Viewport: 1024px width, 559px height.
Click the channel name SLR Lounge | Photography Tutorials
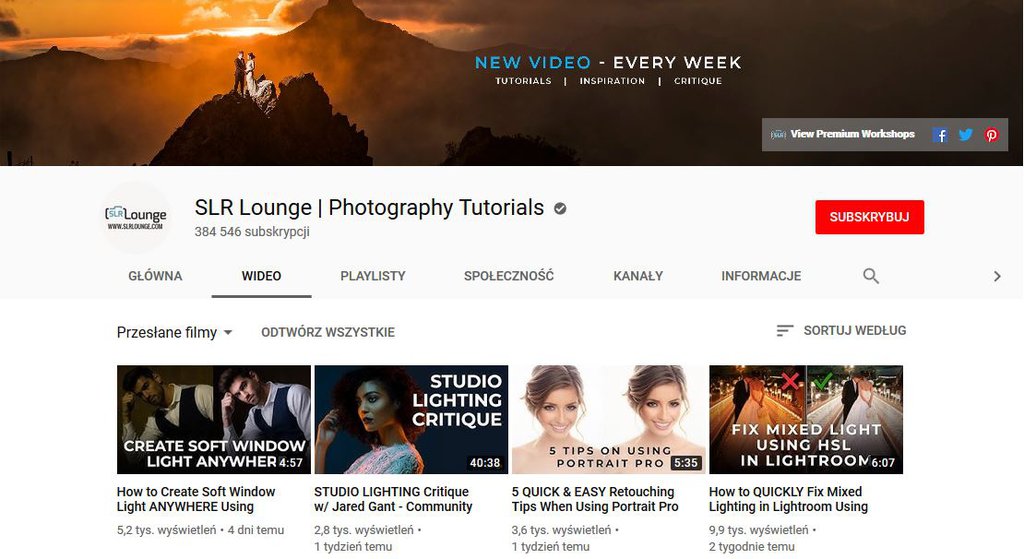(x=369, y=208)
